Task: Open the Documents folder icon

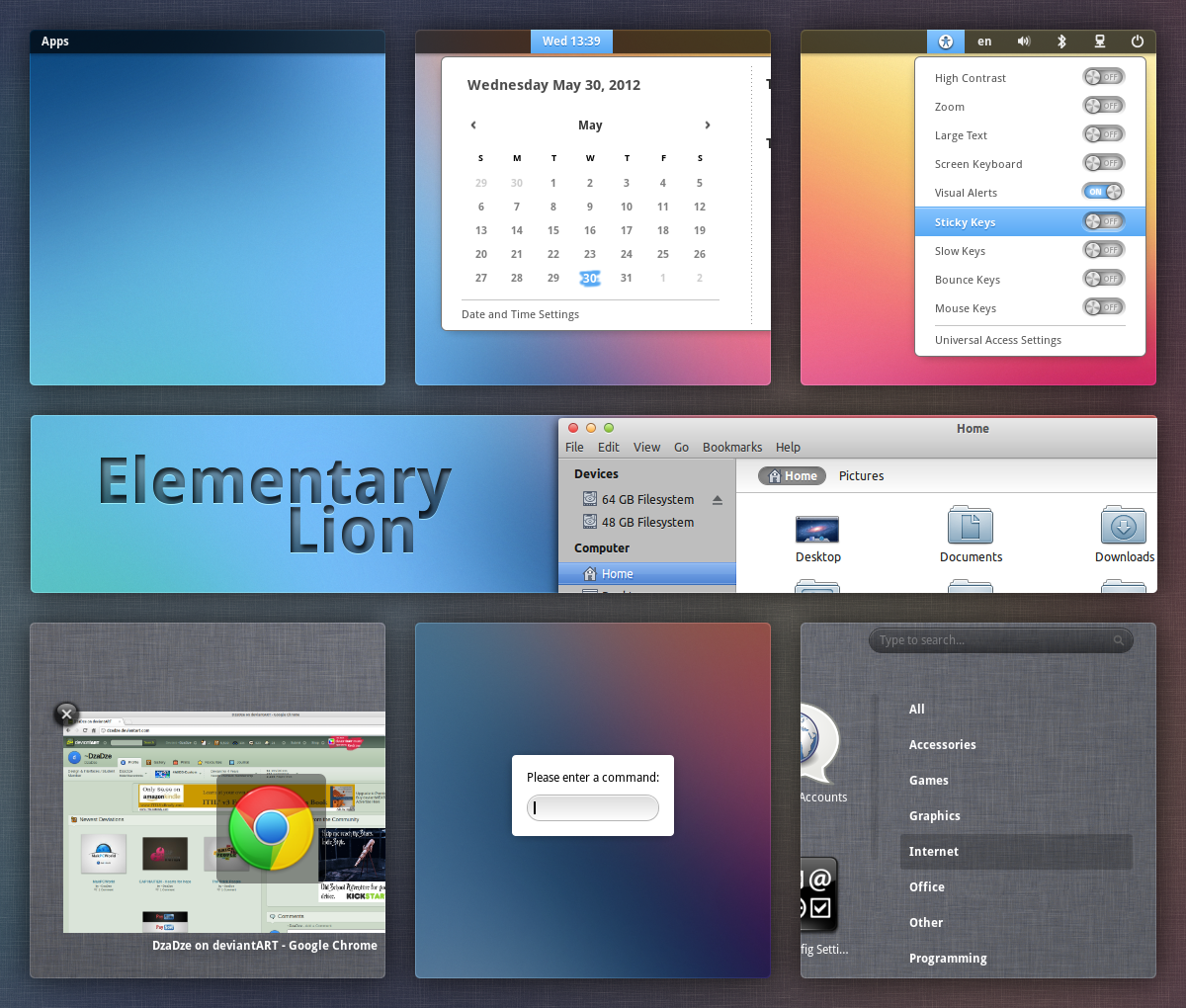Action: tap(971, 525)
